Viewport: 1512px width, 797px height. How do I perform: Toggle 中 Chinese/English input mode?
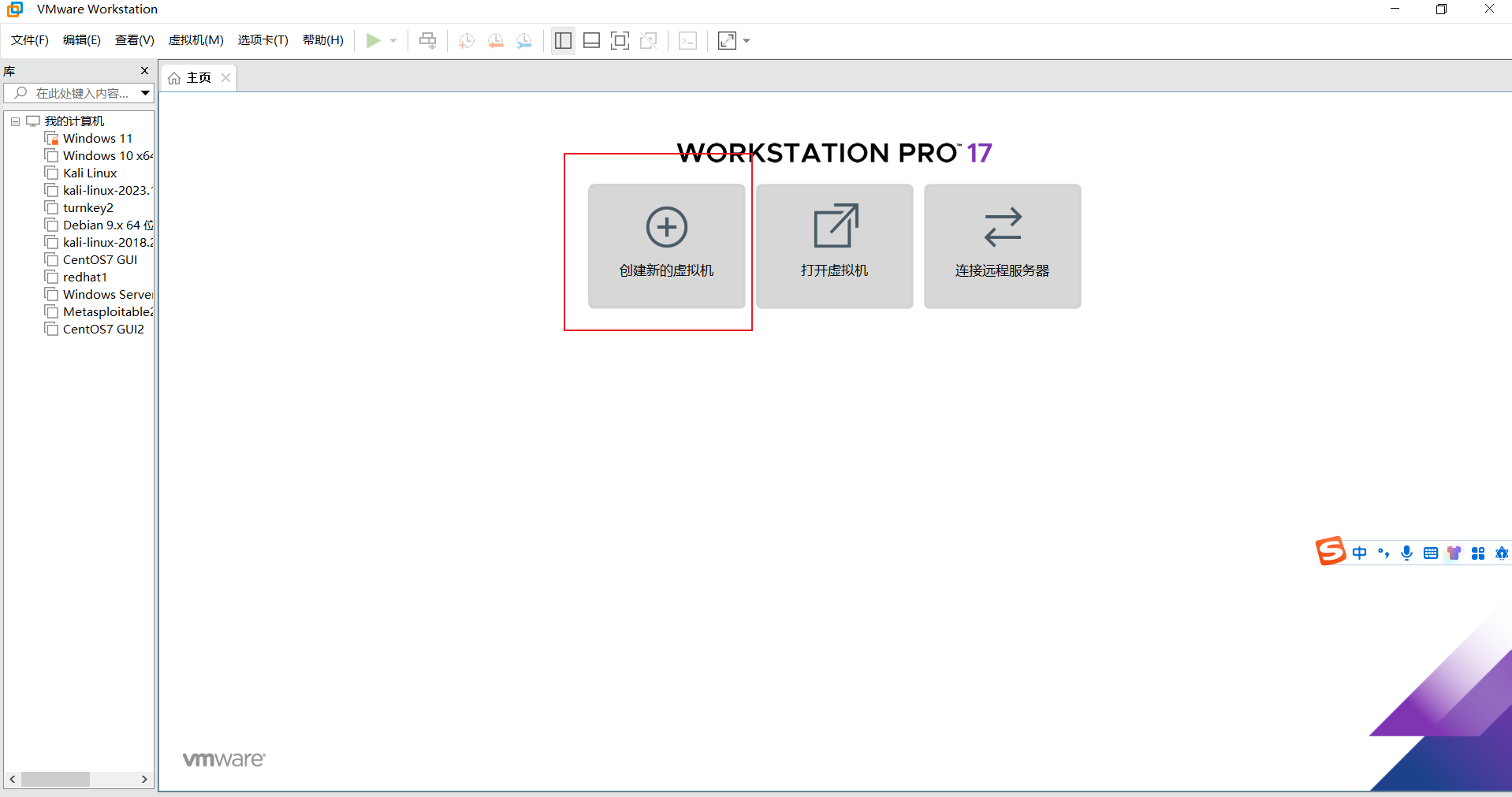tap(1360, 553)
